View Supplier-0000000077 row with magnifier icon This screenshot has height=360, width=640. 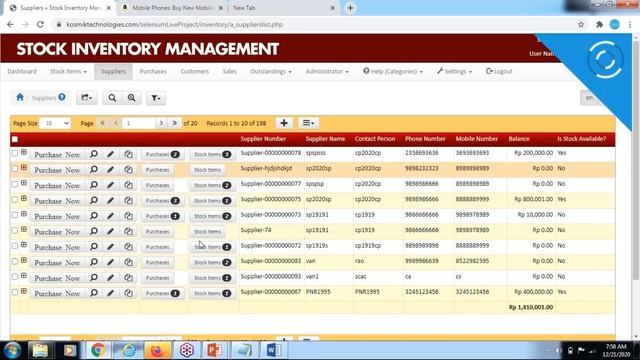(x=94, y=185)
